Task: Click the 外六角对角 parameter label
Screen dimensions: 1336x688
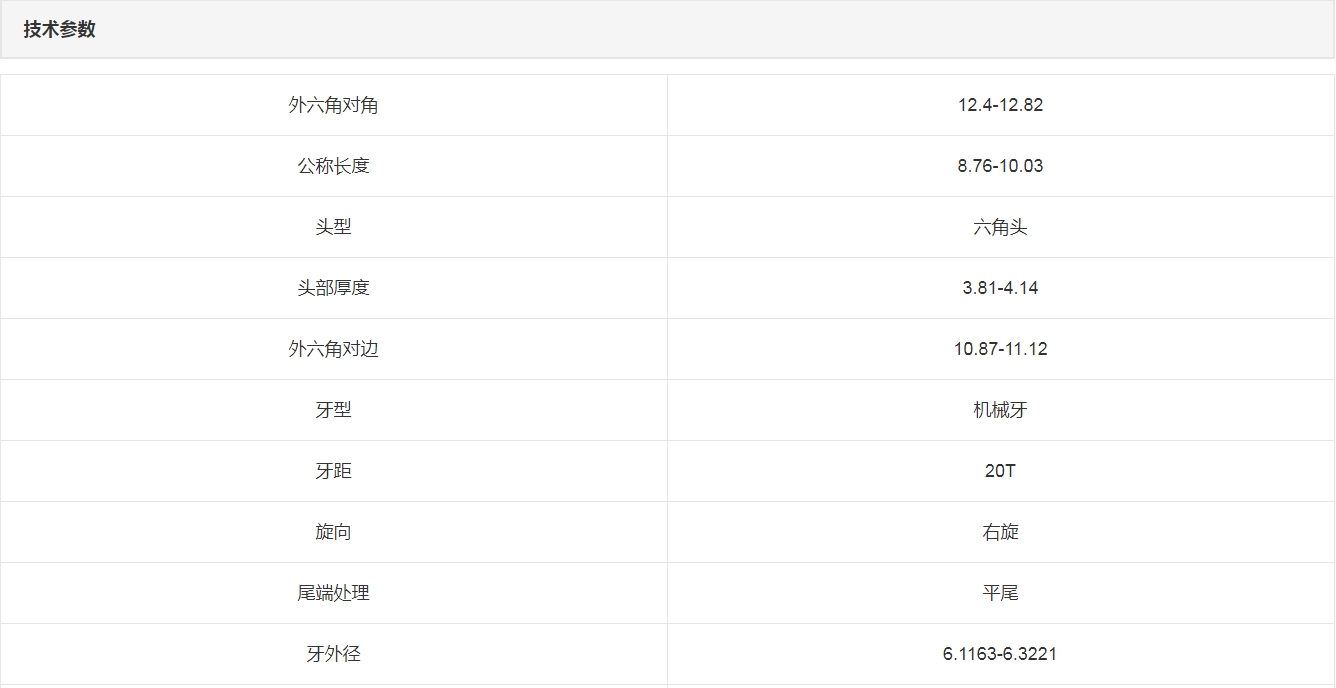Action: coord(333,105)
